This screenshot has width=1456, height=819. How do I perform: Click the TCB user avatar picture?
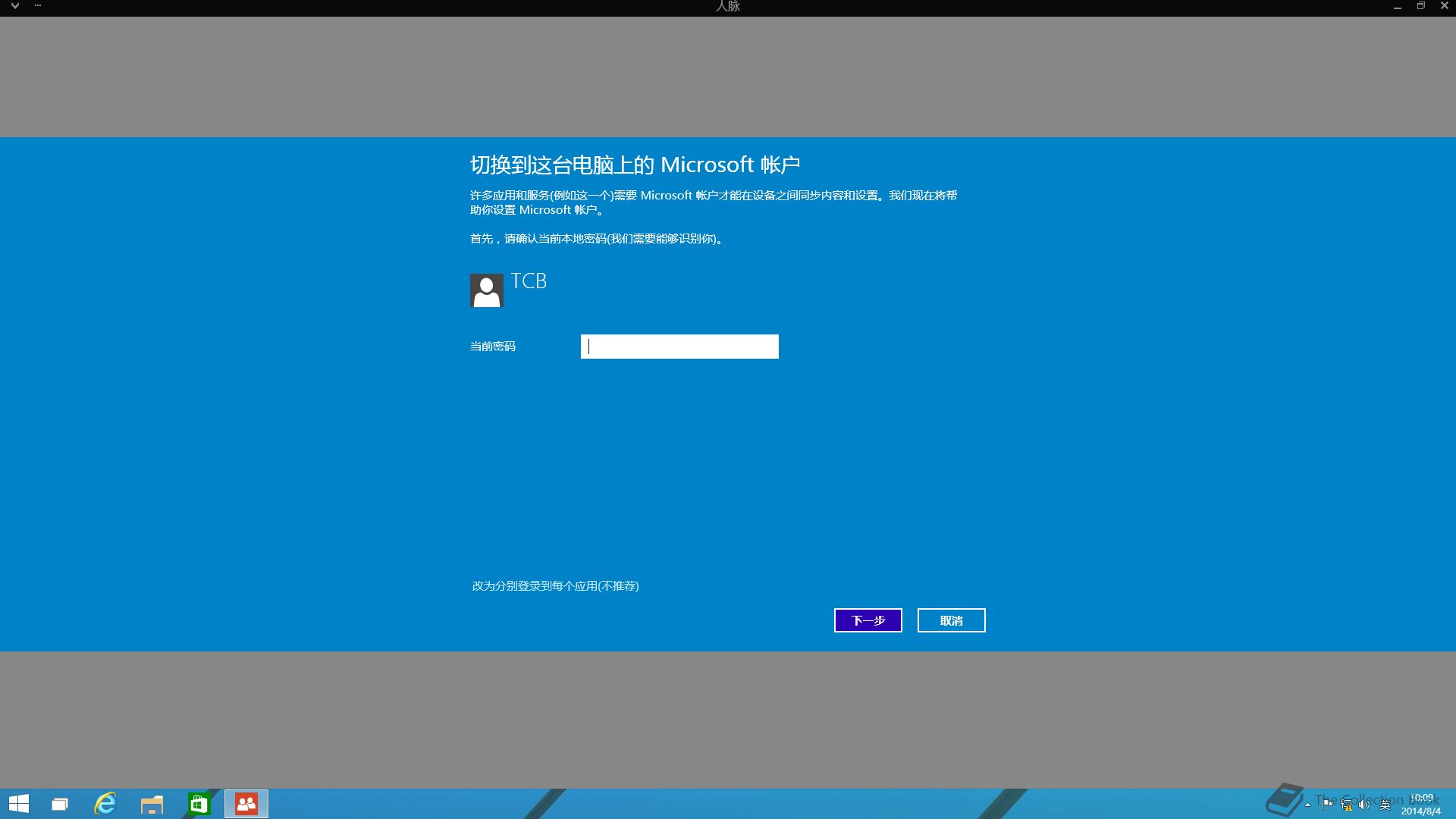click(x=486, y=290)
